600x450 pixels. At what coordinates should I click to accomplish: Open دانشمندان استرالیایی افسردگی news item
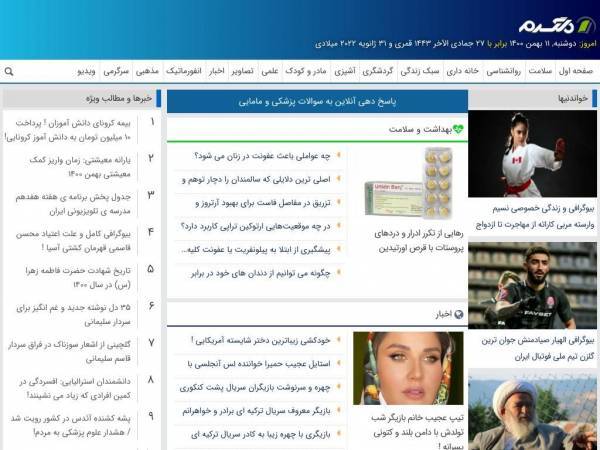coord(75,388)
